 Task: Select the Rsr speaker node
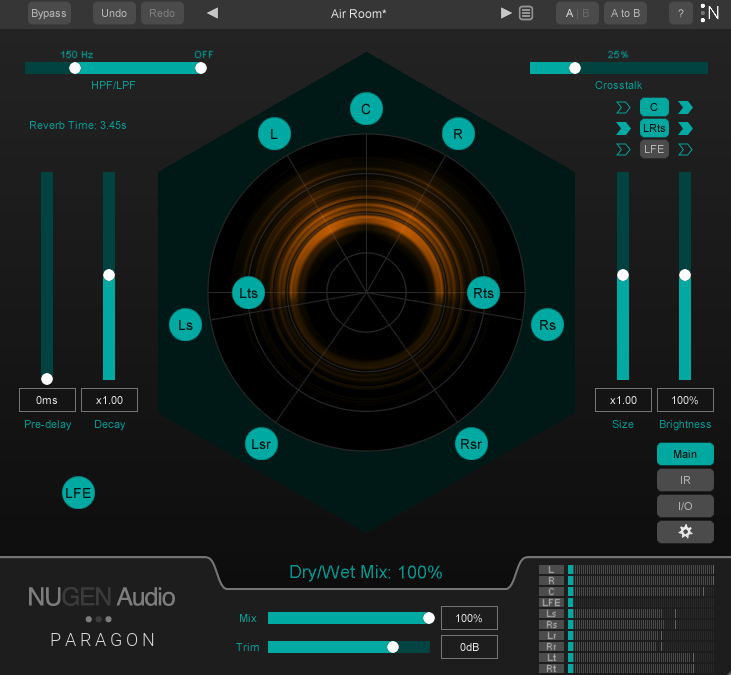471,444
